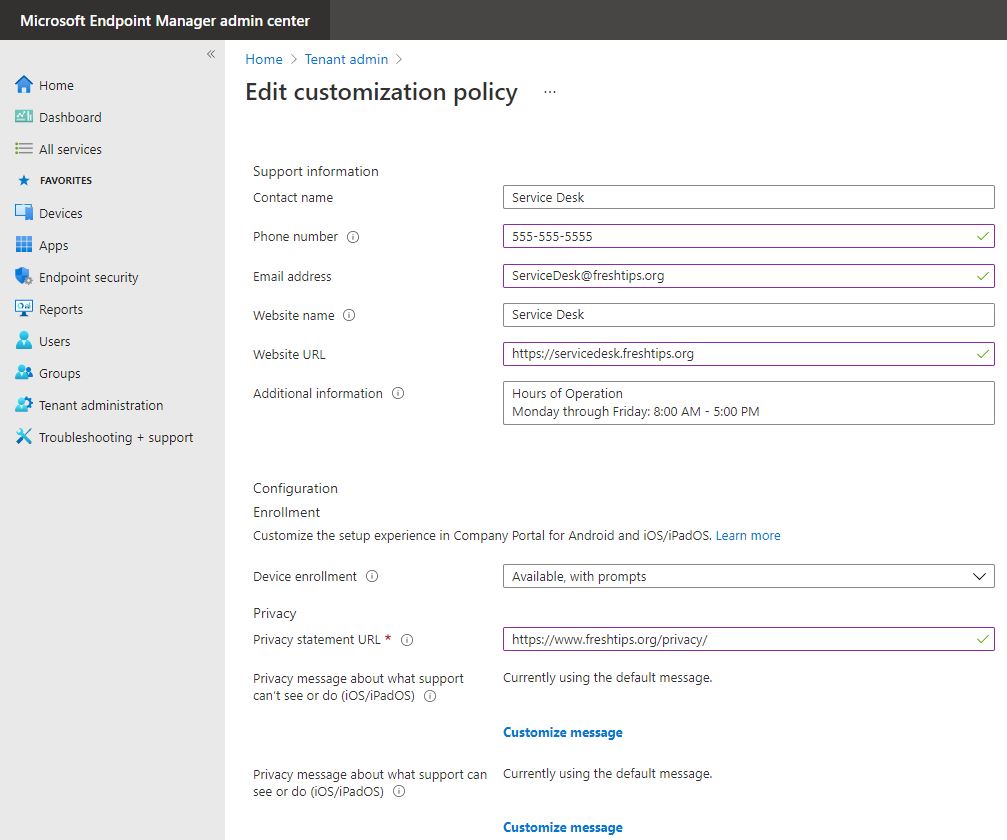Select Apps label in the sidebar

pos(53,246)
